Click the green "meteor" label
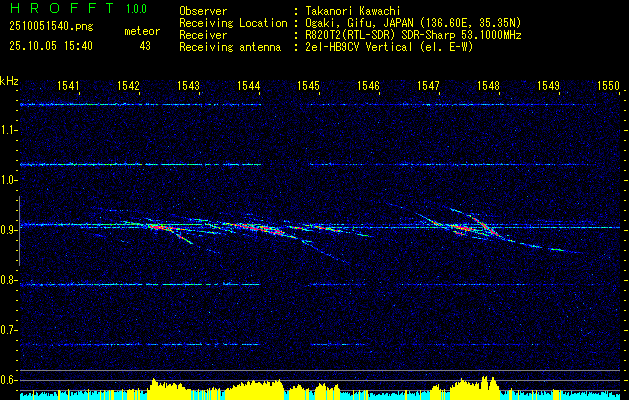Image resolution: width=629 pixels, height=400 pixels. click(142, 31)
